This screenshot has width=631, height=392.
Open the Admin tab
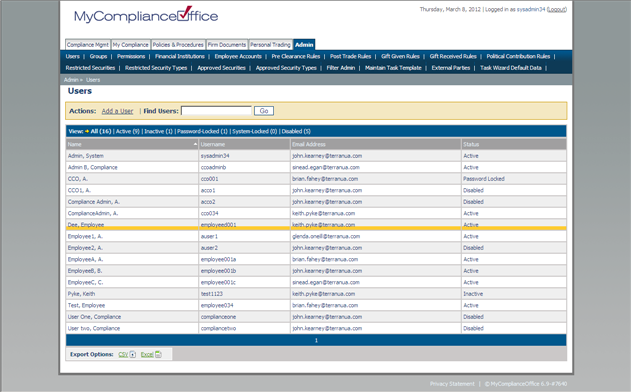tap(304, 45)
